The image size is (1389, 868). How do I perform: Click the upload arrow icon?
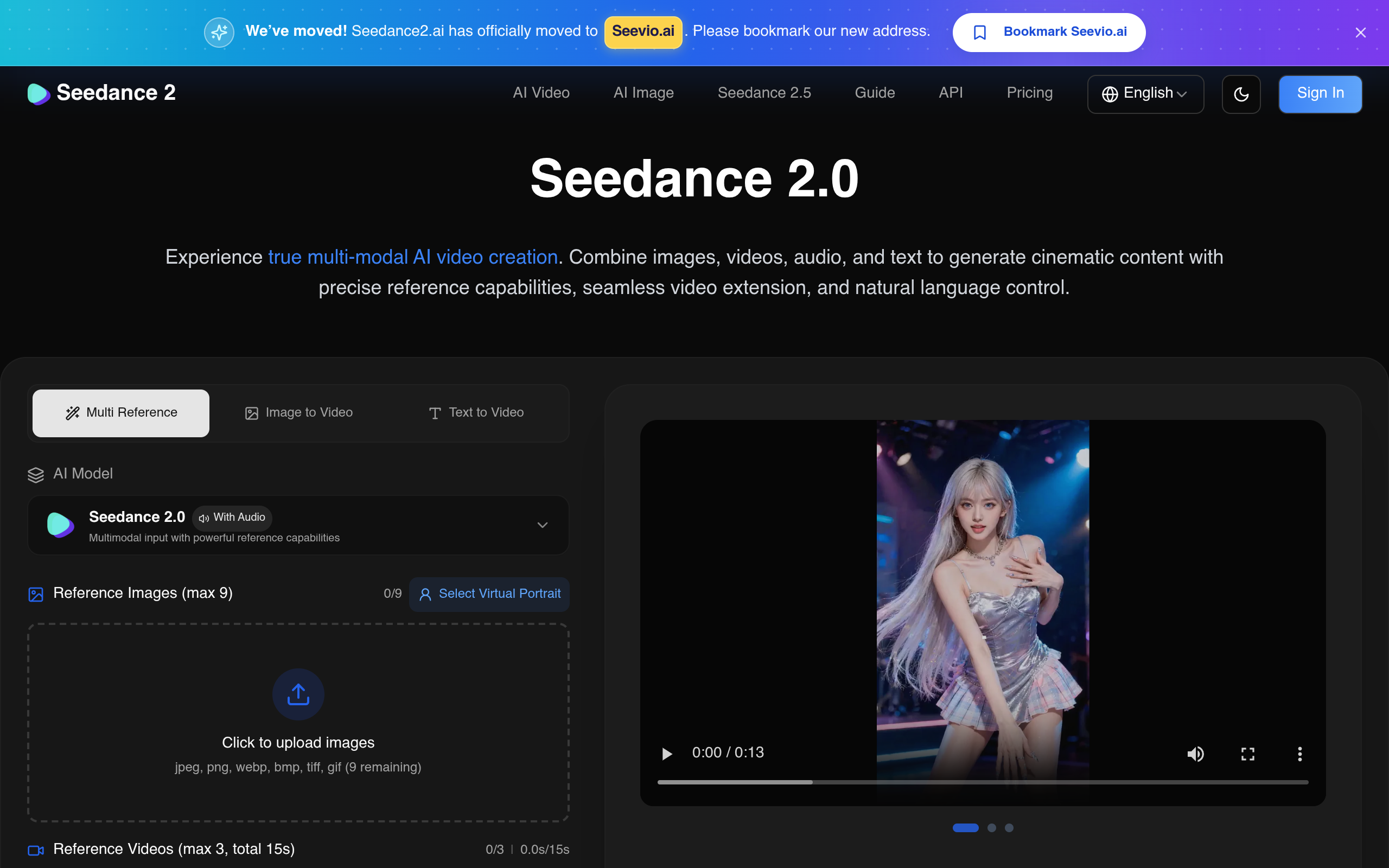[298, 694]
